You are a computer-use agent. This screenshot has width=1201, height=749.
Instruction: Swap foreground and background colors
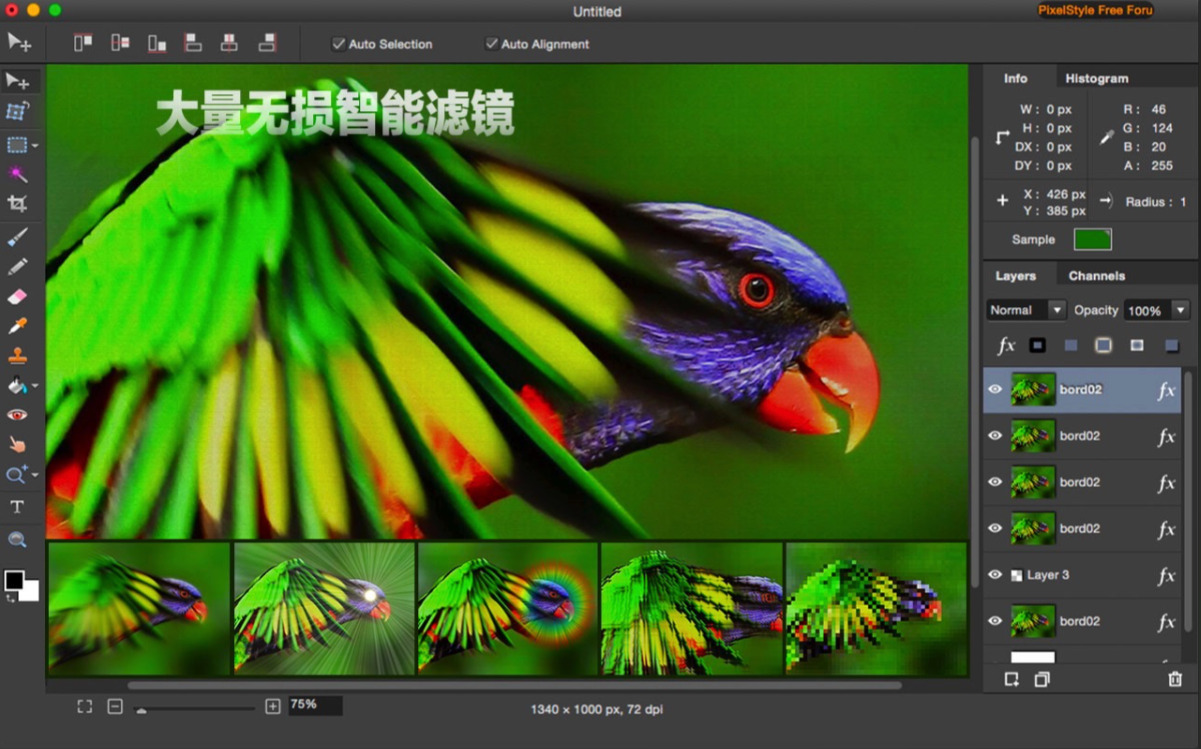(x=10, y=598)
